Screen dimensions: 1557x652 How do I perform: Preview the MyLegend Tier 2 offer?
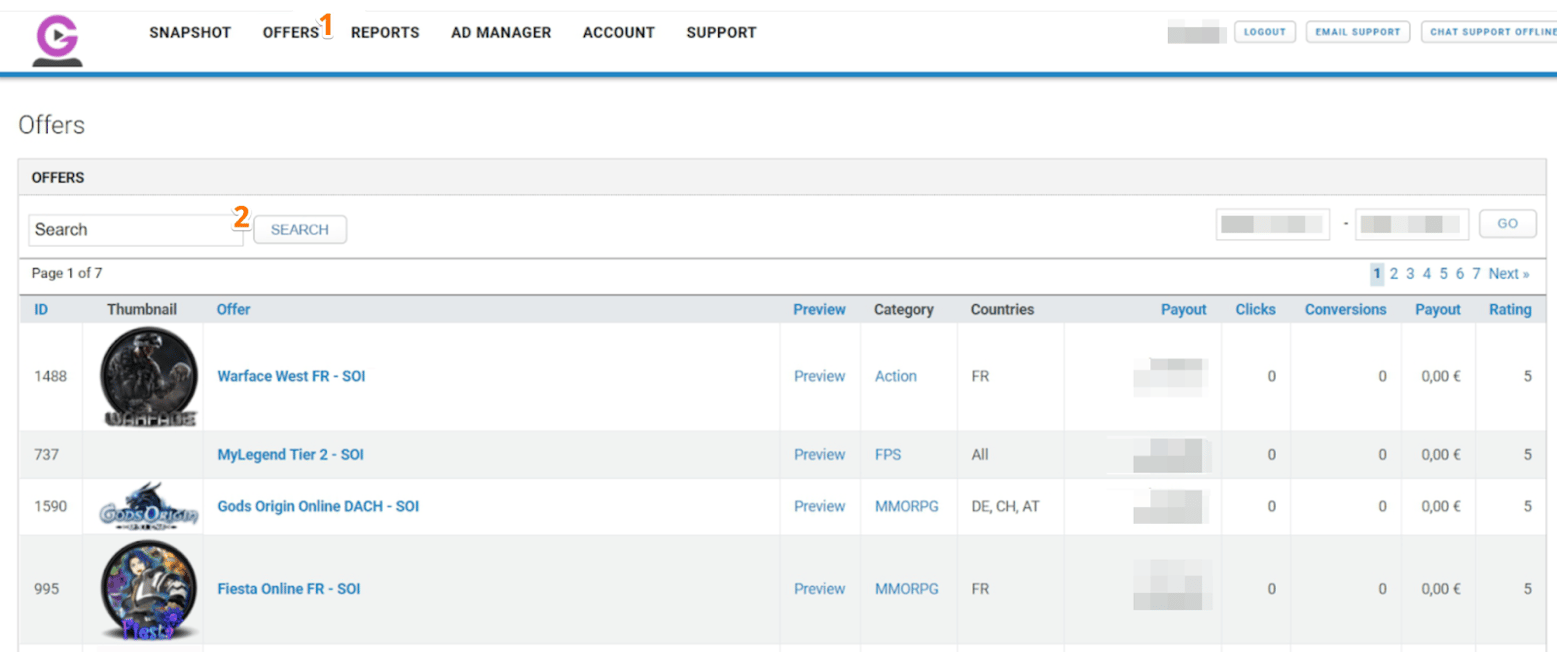click(x=819, y=454)
